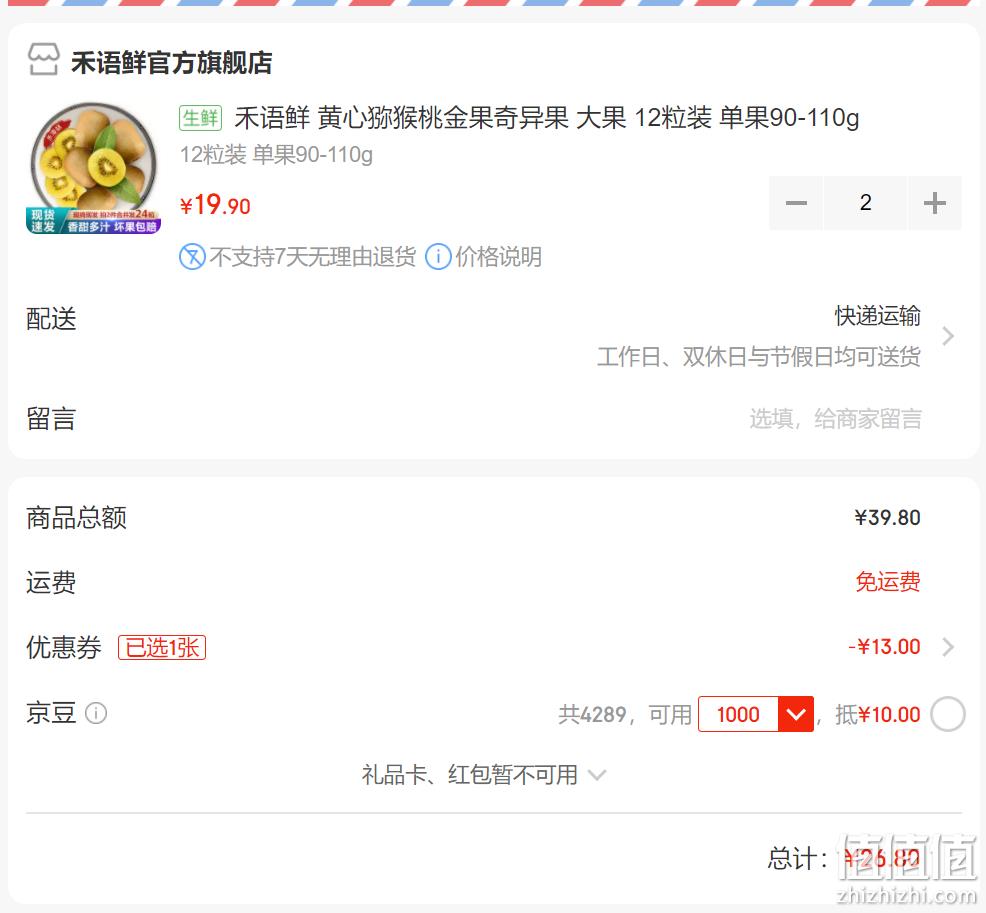Screen dimensions: 986x913
Task: Enable the 京豆 deduction radio circle
Action: 948,714
